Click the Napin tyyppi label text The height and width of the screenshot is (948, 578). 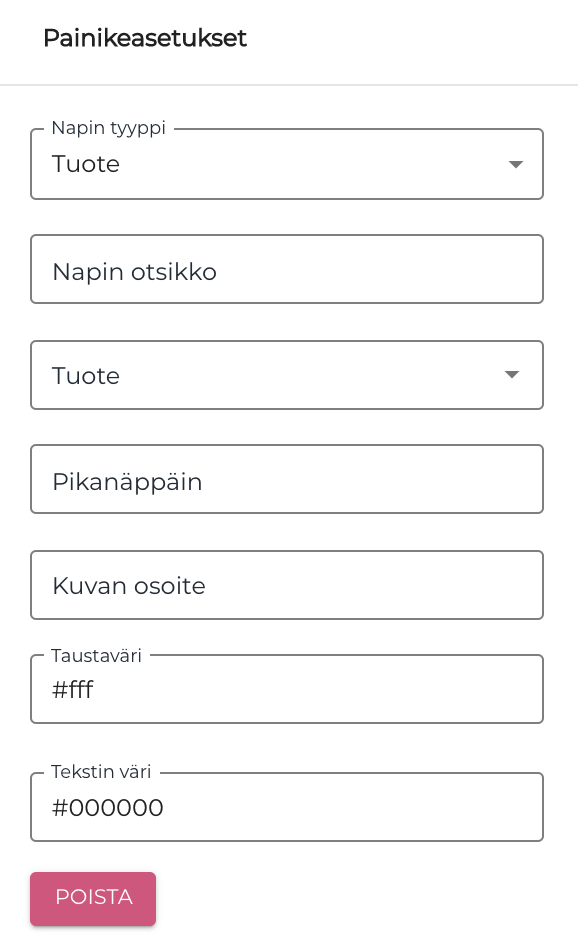pos(108,128)
